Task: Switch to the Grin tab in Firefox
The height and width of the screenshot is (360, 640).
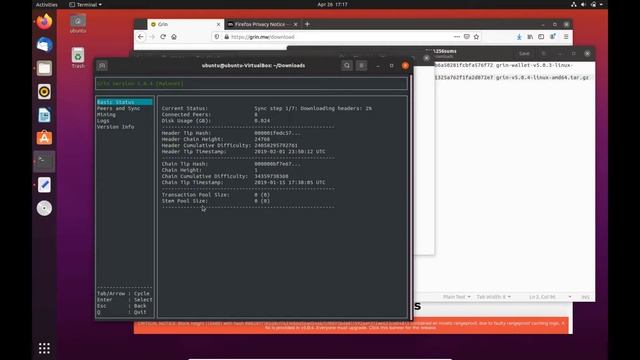Action: [x=185, y=24]
